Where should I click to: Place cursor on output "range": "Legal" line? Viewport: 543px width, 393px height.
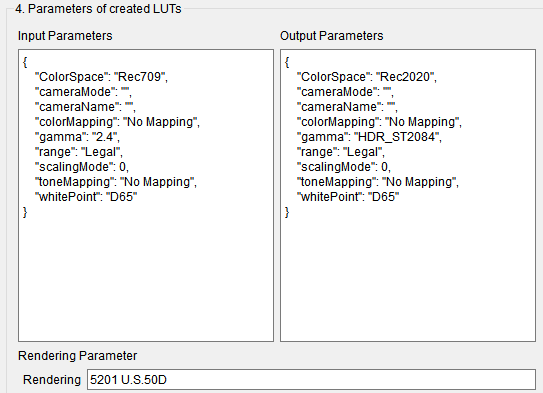click(x=341, y=152)
